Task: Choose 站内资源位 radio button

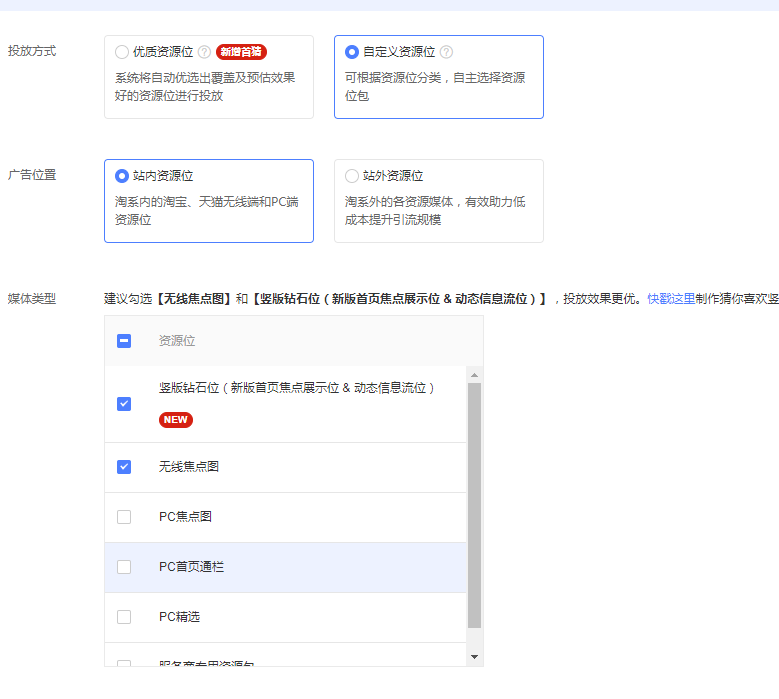Action: pos(122,176)
